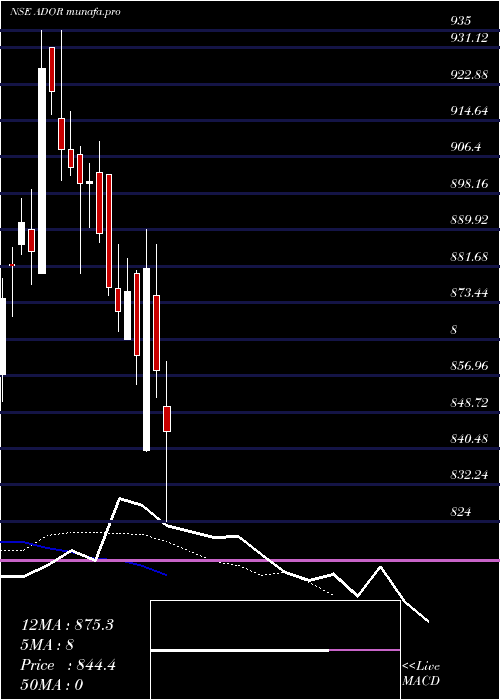
Task: Click the 873.44 price level label
Action: (x=469, y=293)
